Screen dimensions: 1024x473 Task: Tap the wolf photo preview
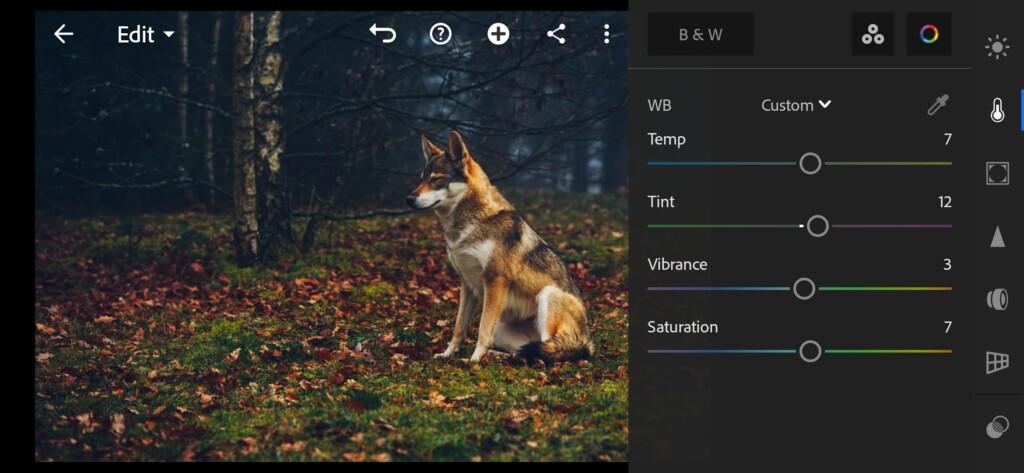(332, 236)
